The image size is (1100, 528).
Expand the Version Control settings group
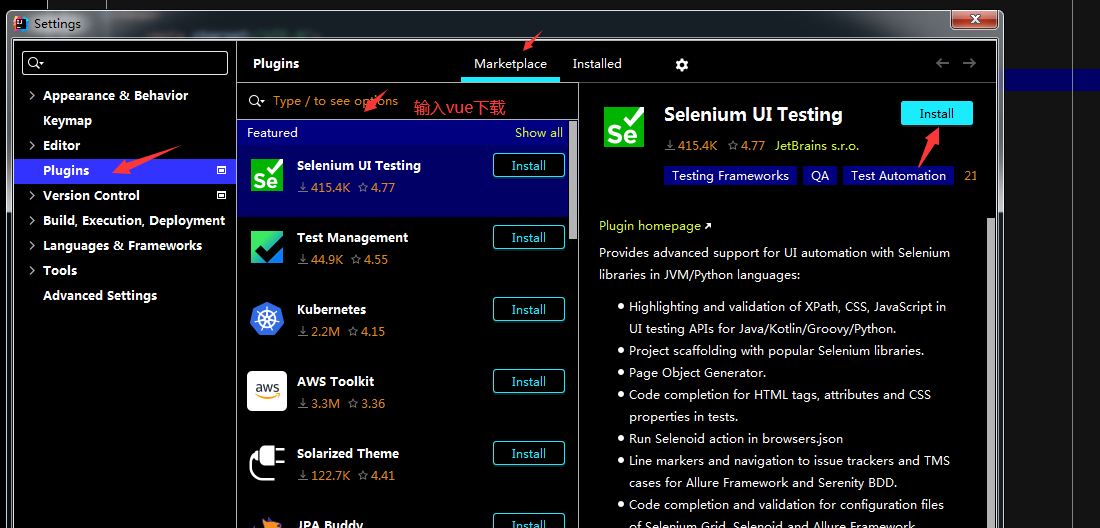(x=32, y=195)
